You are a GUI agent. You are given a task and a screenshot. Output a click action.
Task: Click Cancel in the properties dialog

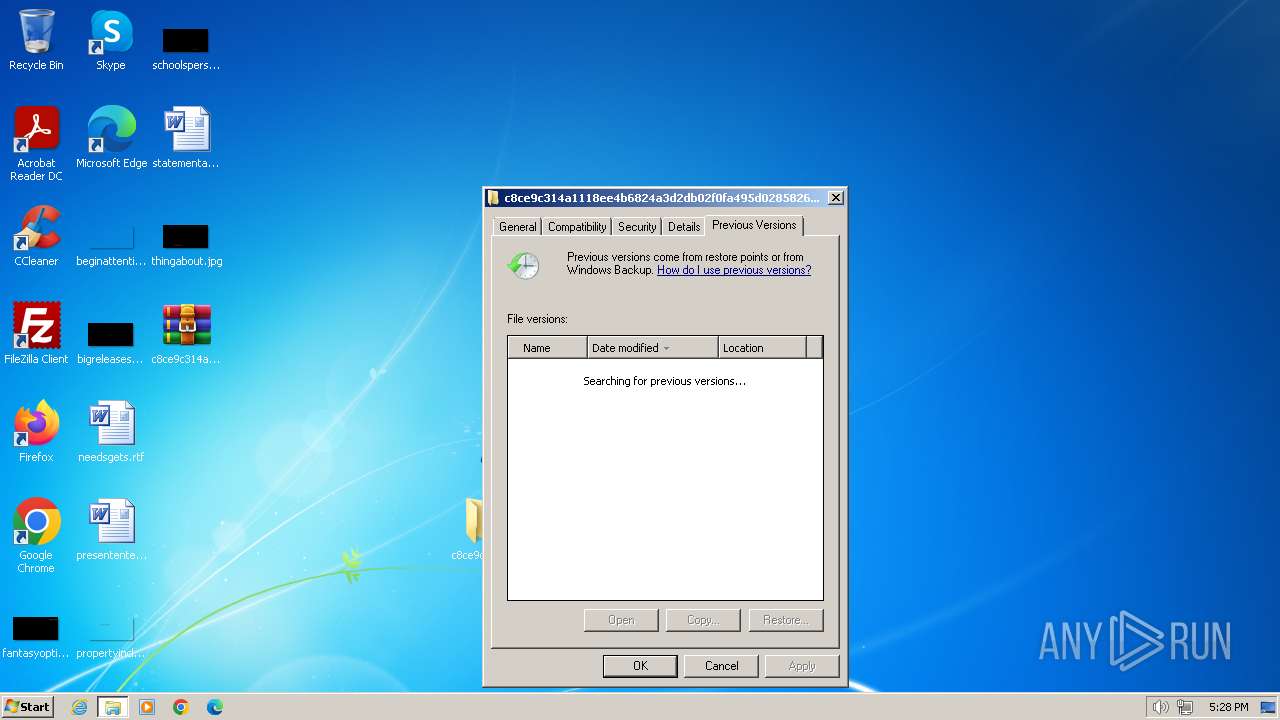pos(721,666)
